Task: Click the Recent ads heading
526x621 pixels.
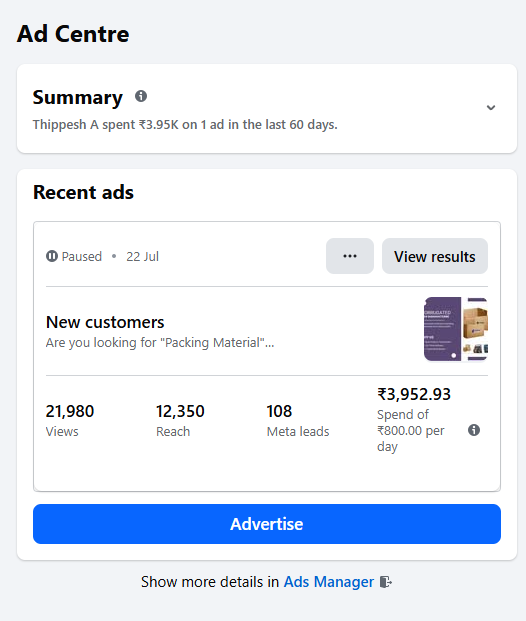Action: pos(84,192)
